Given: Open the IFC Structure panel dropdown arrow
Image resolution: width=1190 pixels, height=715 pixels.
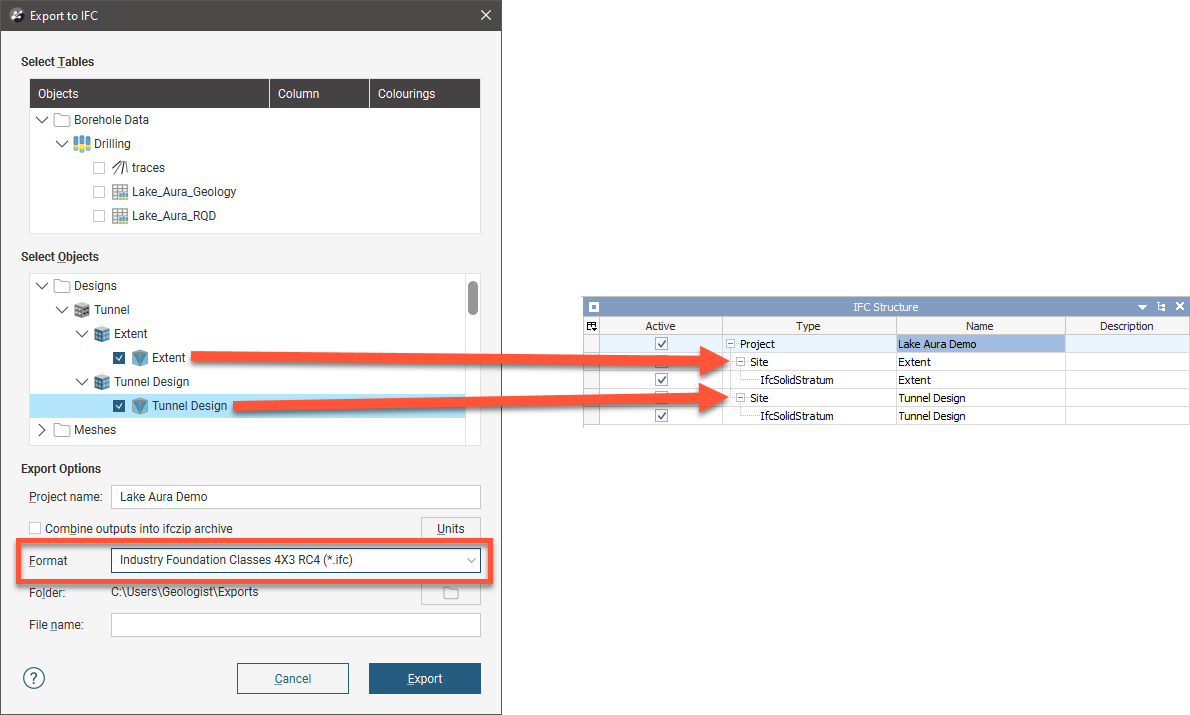Looking at the screenshot, I should pyautogui.click(x=1142, y=307).
